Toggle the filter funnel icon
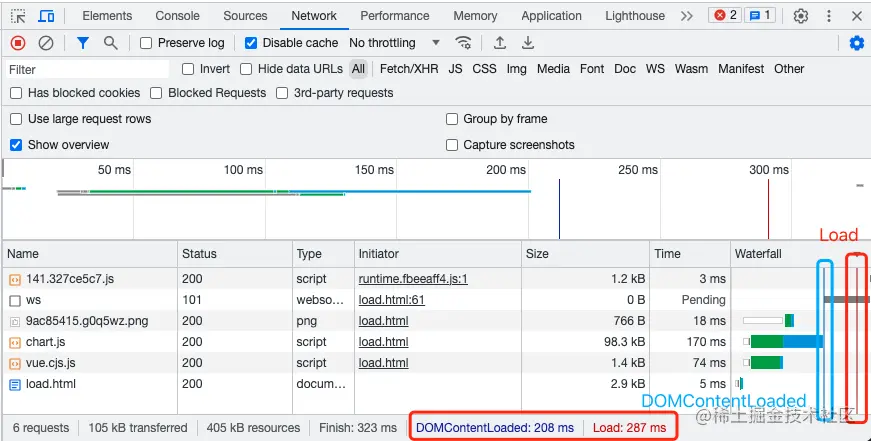 pos(83,43)
